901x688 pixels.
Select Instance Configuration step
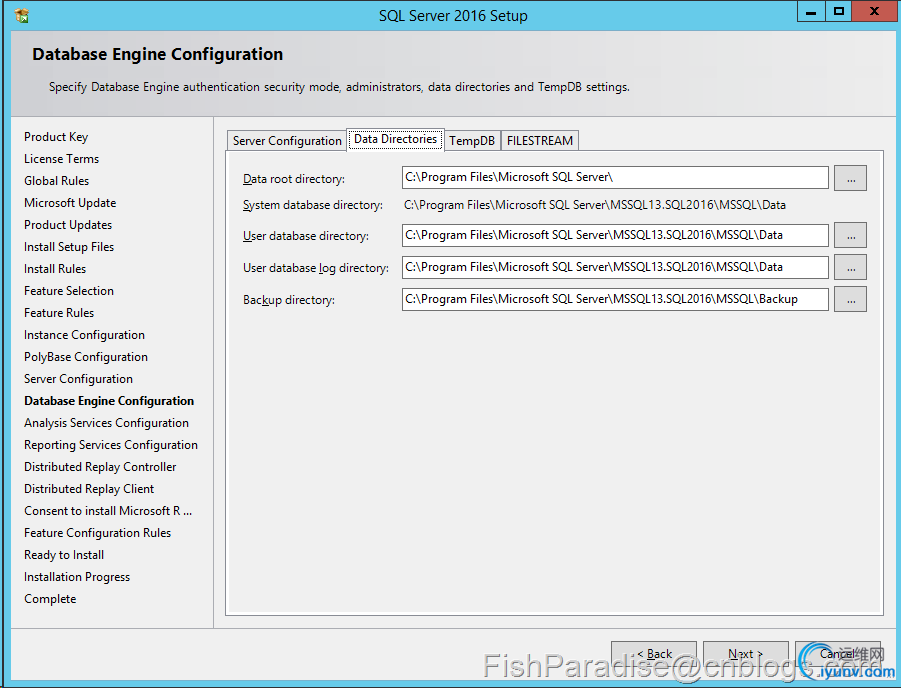click(x=84, y=335)
